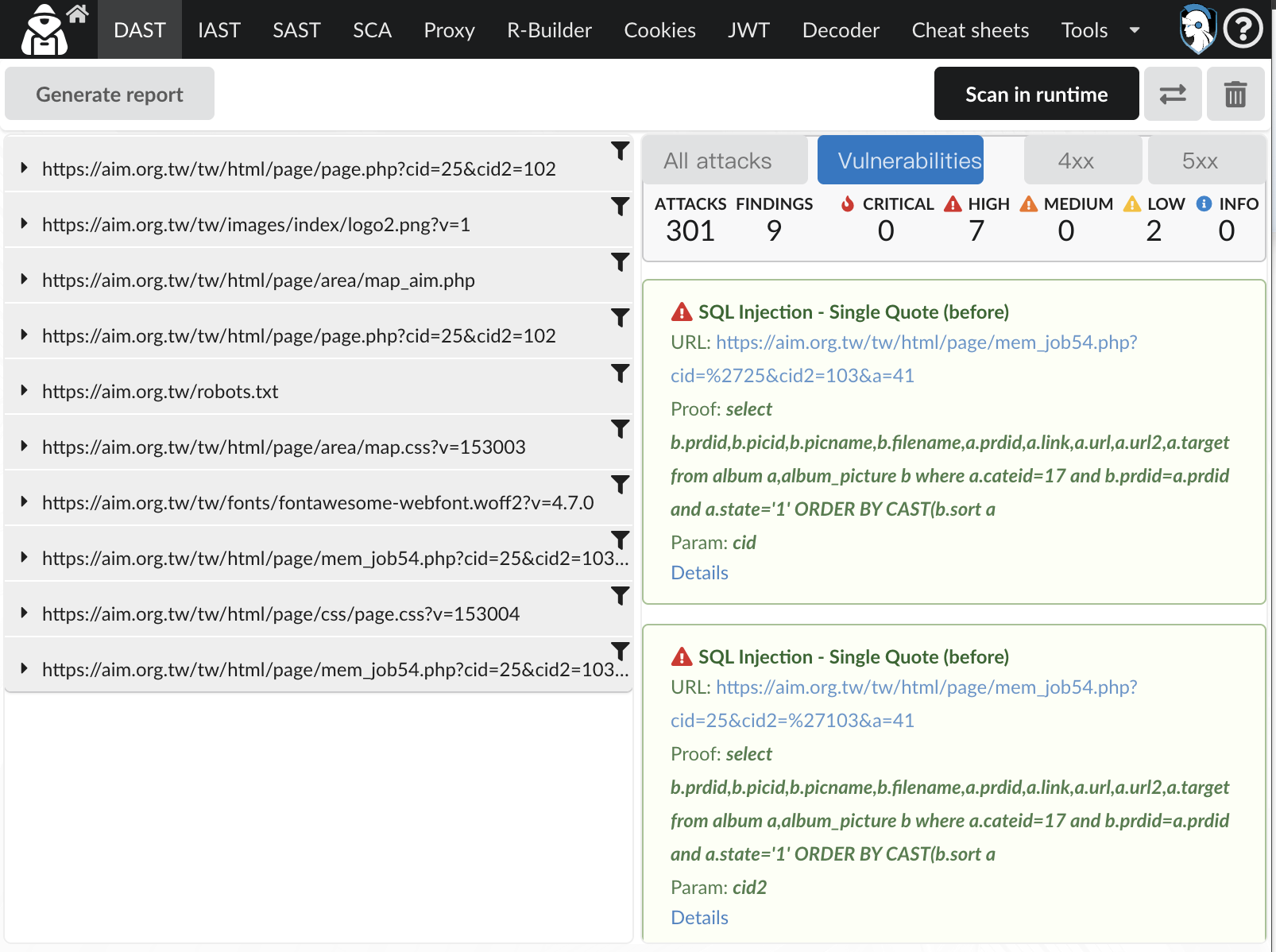The width and height of the screenshot is (1276, 952).
Task: Switch to the DAST tab
Action: (140, 29)
